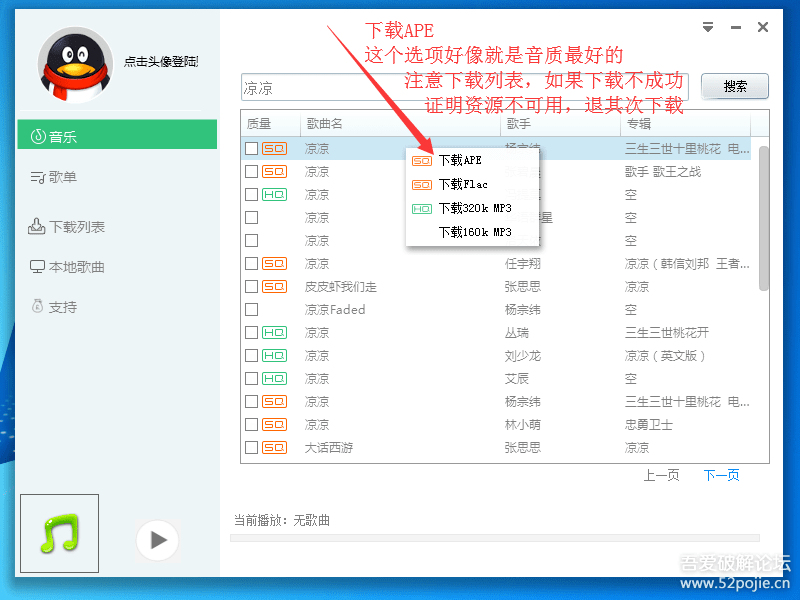Click the SQ icon next to 下载APE
This screenshot has width=800, height=600.
tap(421, 161)
